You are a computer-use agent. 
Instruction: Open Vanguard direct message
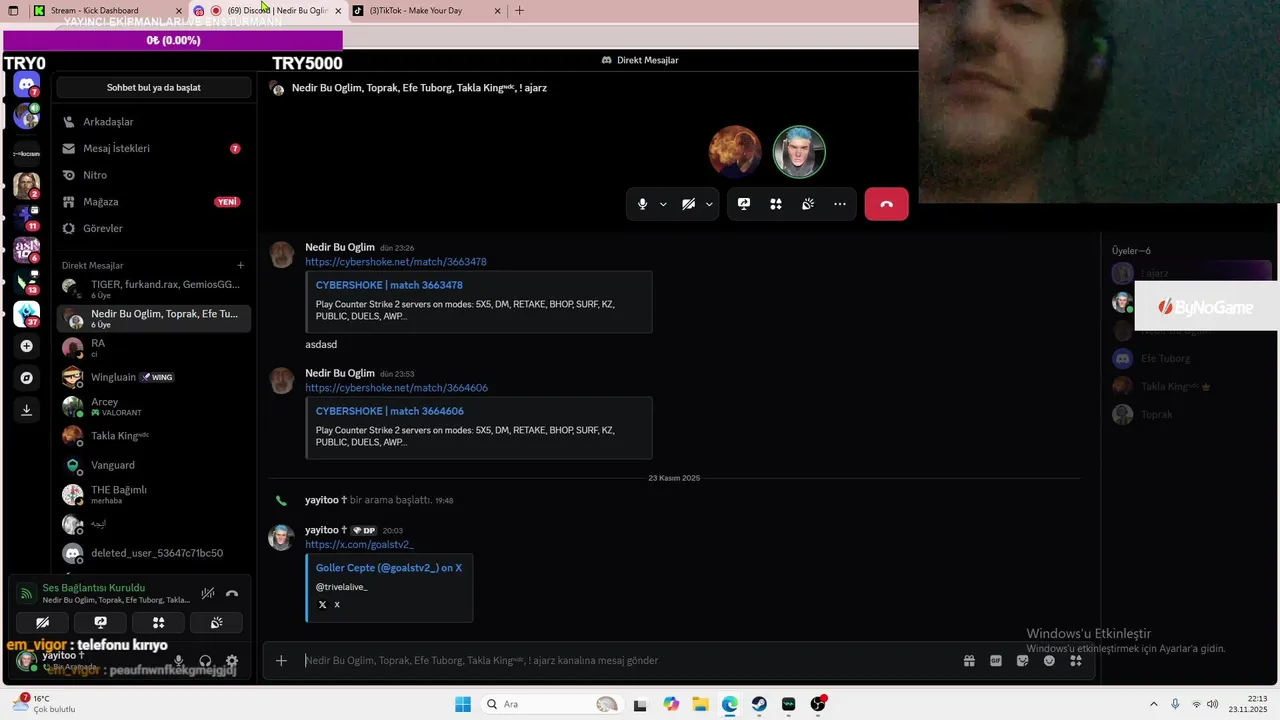[153, 465]
